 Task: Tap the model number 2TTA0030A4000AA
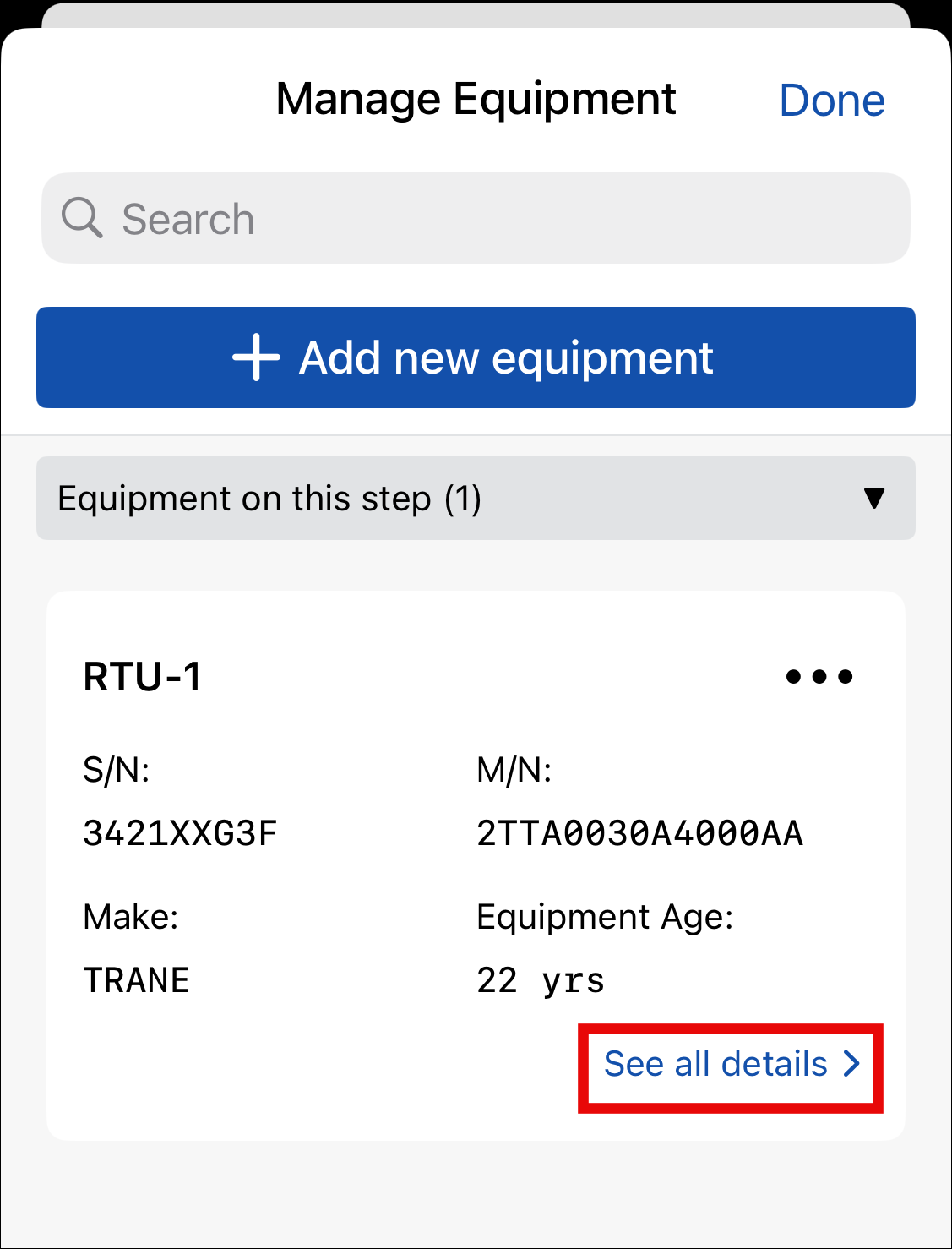point(639,833)
